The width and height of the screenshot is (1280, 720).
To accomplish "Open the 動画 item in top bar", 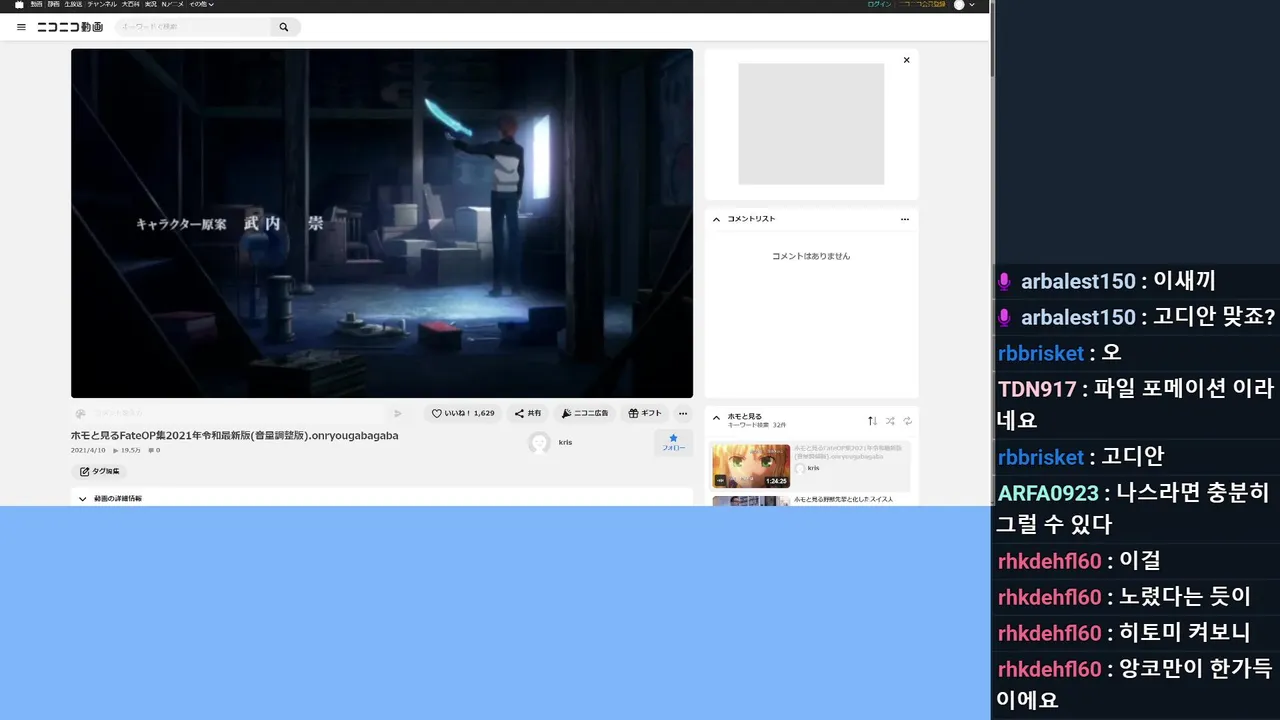I will (x=36, y=5).
